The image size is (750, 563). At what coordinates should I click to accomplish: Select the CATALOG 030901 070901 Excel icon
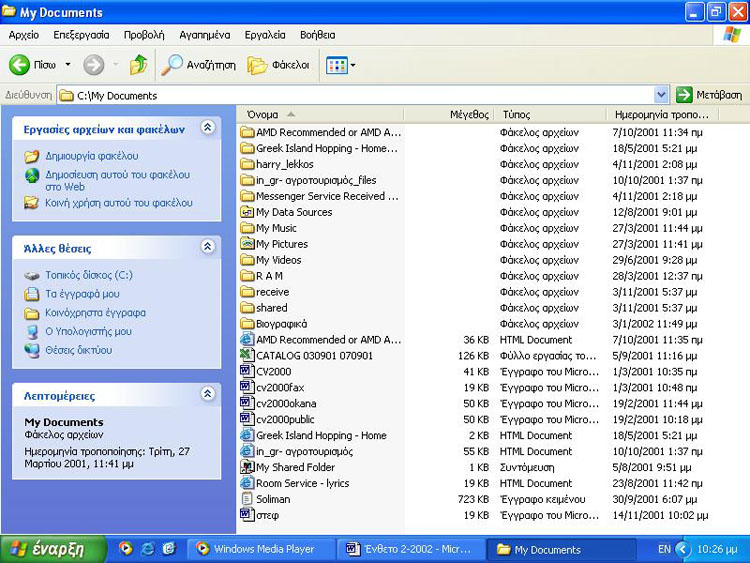pyautogui.click(x=247, y=355)
